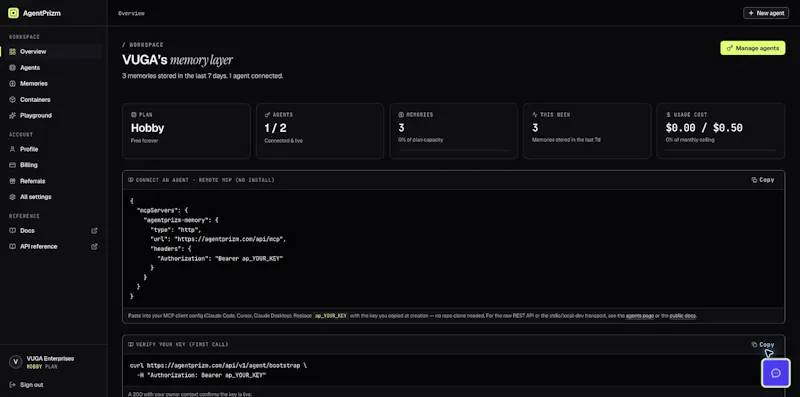Image resolution: width=800 pixels, height=397 pixels.
Task: Click the This Week stats card
Action: click(587, 131)
